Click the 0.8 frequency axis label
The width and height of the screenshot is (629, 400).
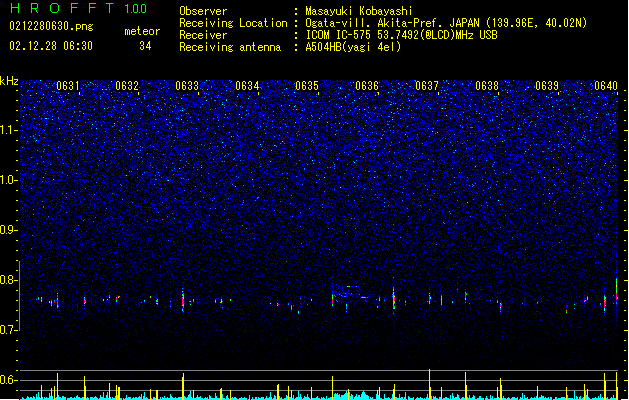pos(9,280)
